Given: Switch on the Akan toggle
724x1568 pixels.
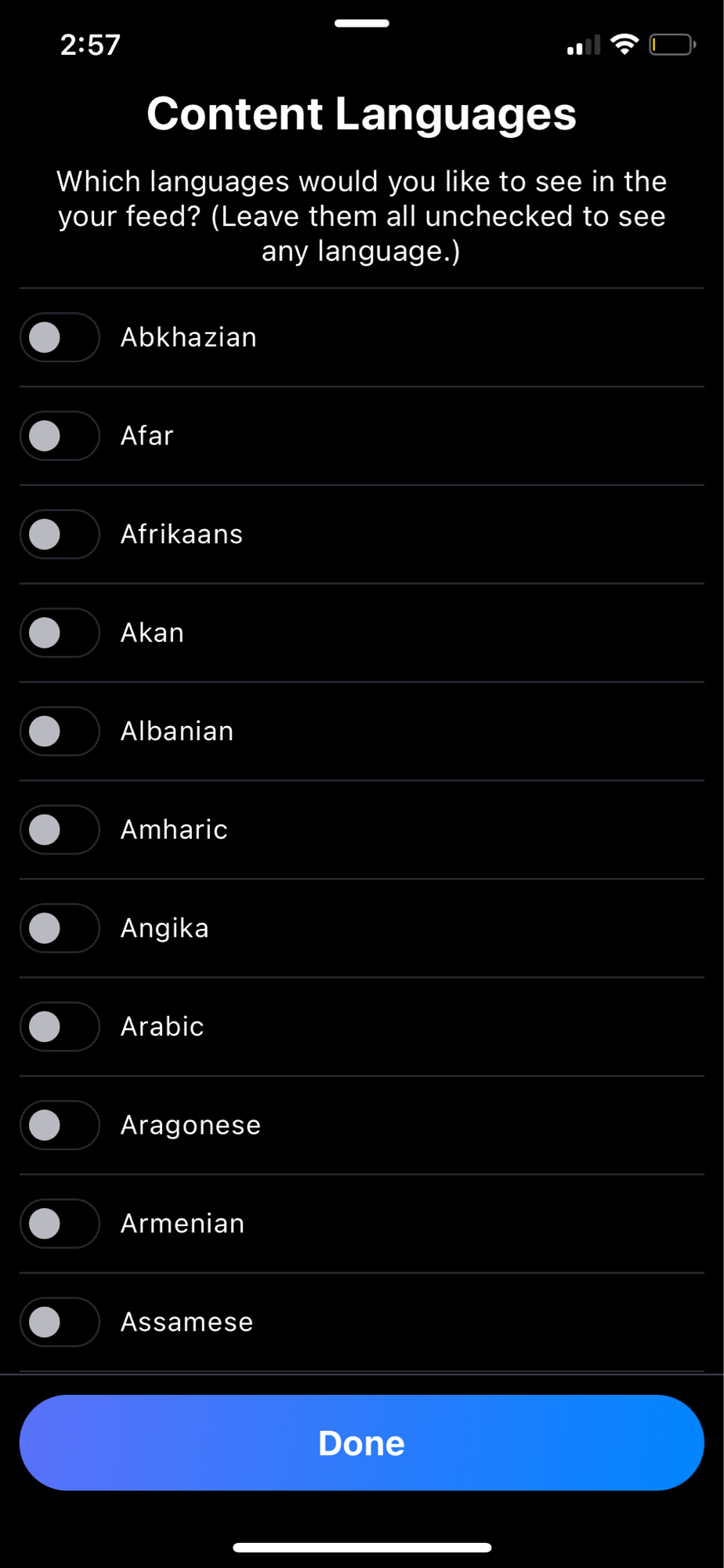Looking at the screenshot, I should [x=60, y=633].
